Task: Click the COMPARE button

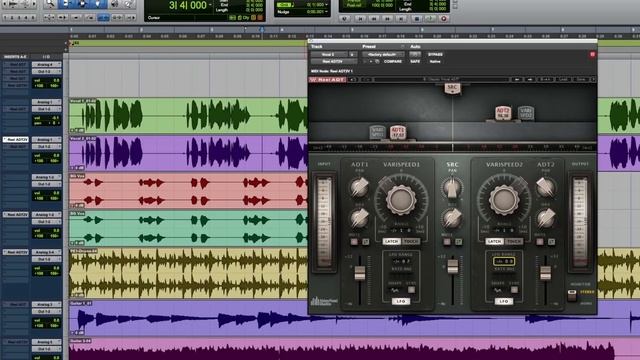Action: pos(393,61)
